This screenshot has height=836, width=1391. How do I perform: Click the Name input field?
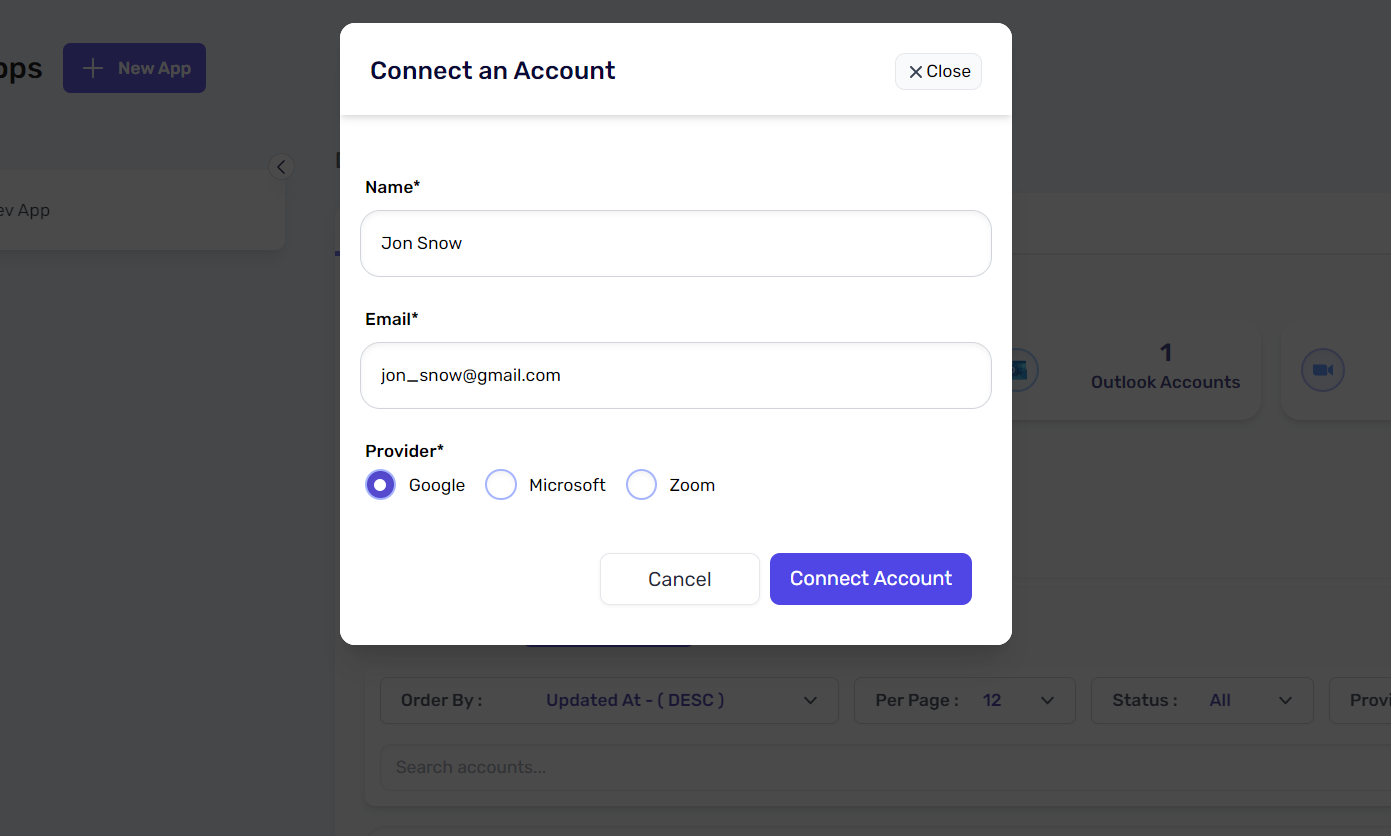[x=675, y=243]
